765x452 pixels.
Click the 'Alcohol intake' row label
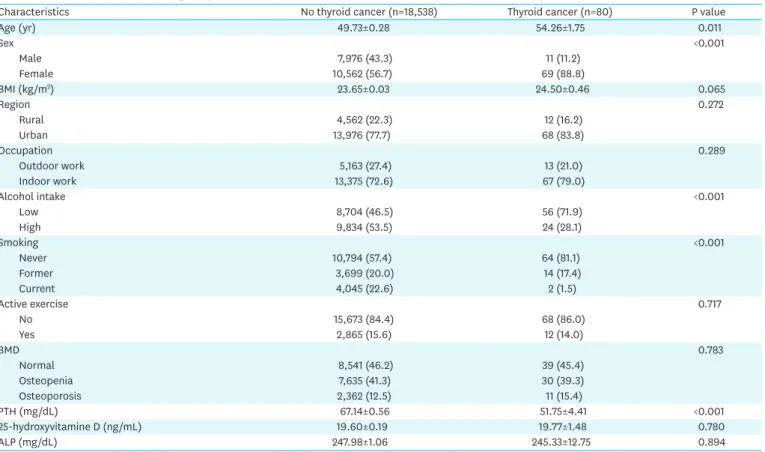(x=32, y=197)
